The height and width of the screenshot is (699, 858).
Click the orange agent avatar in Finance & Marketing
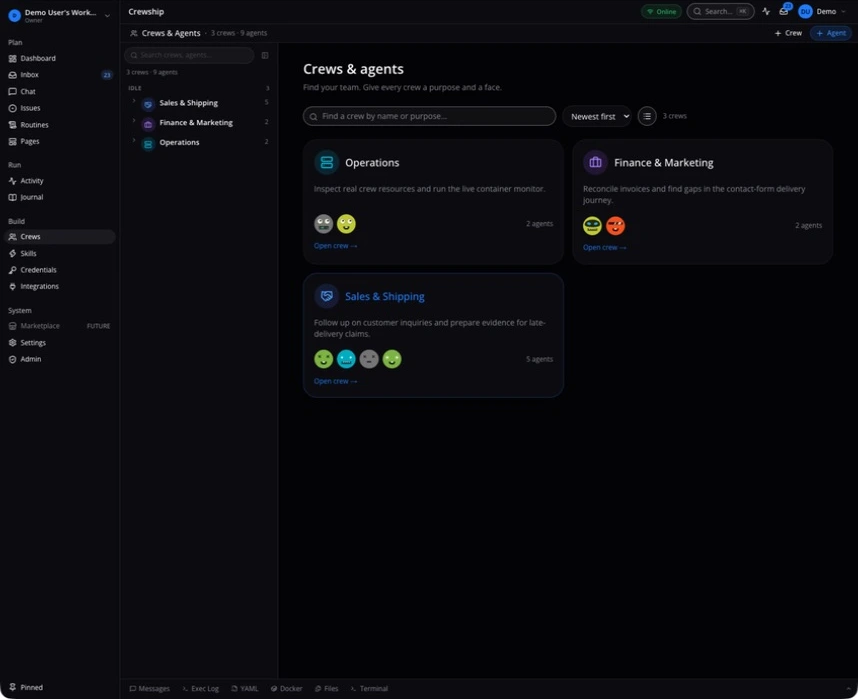pos(616,226)
